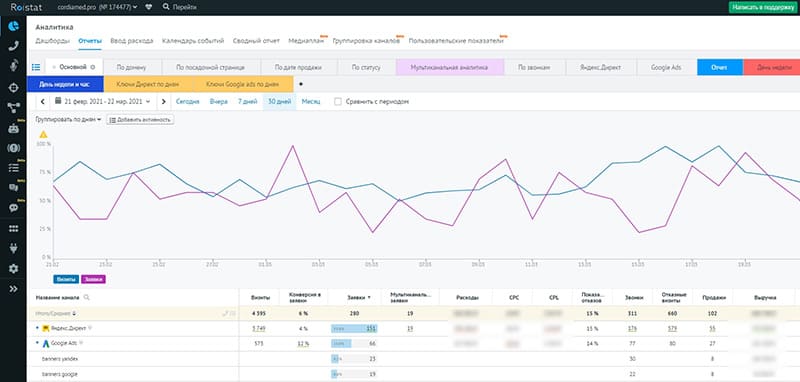Screen dimensions: 800x382
Task: Open the Группировка каналов tab
Action: click(366, 41)
